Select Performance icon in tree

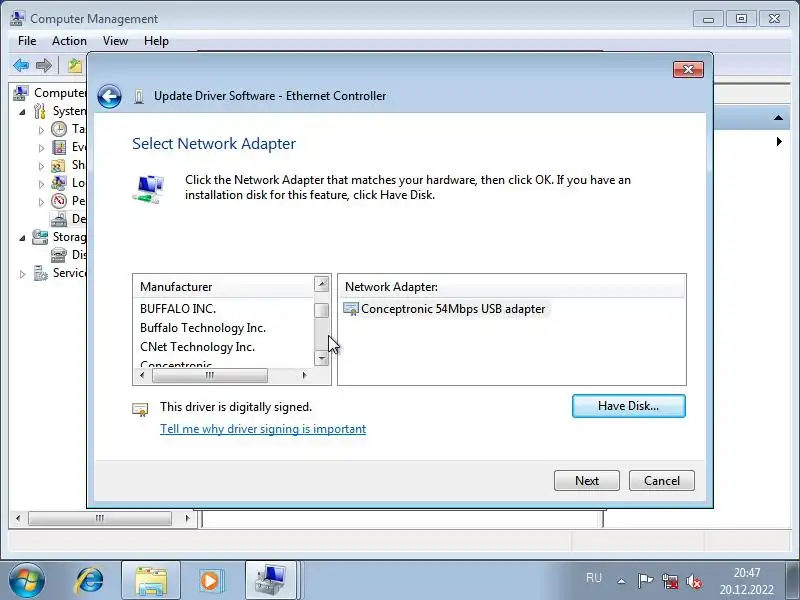pos(59,201)
